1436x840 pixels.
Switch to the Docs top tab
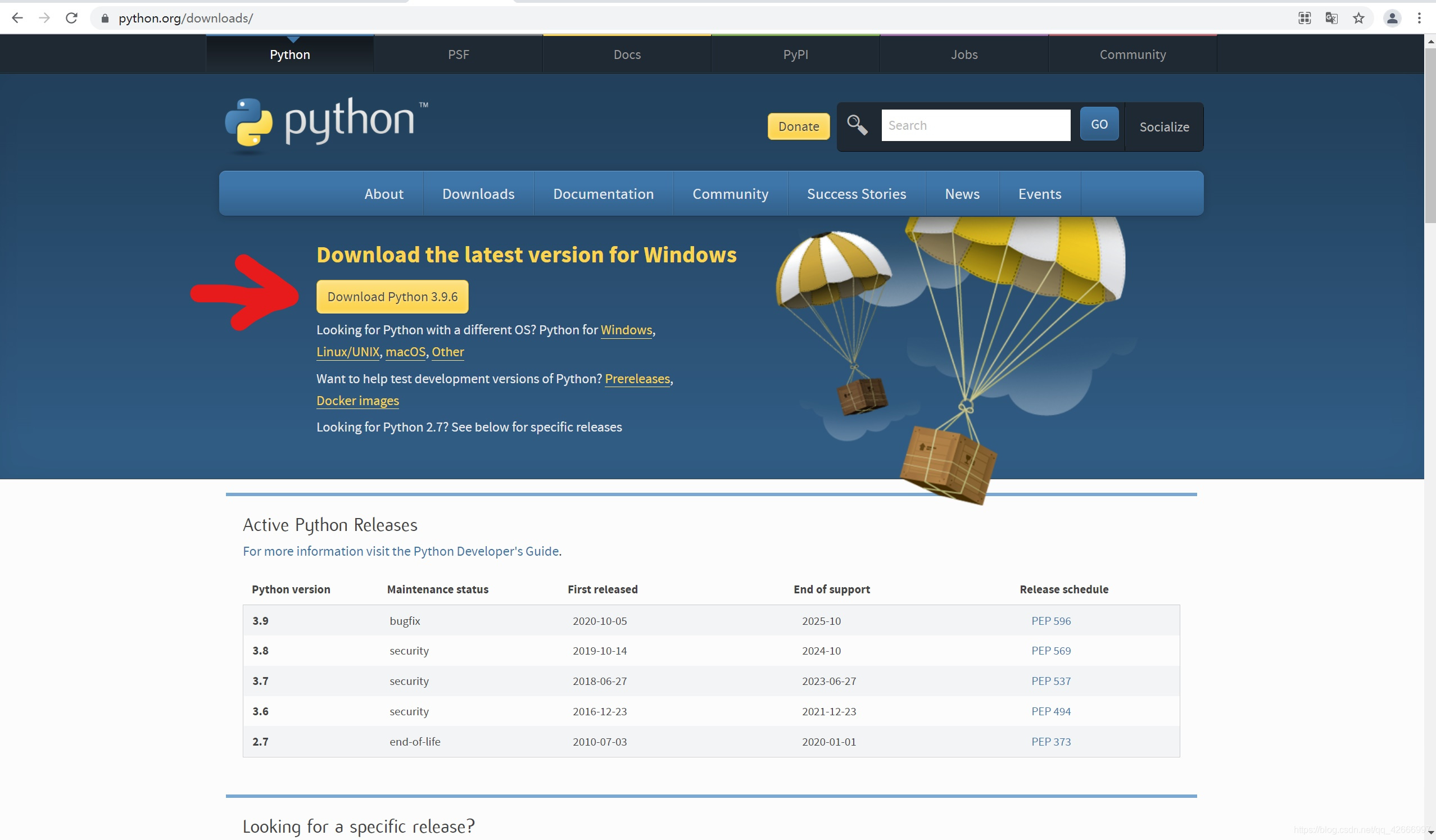pos(627,55)
